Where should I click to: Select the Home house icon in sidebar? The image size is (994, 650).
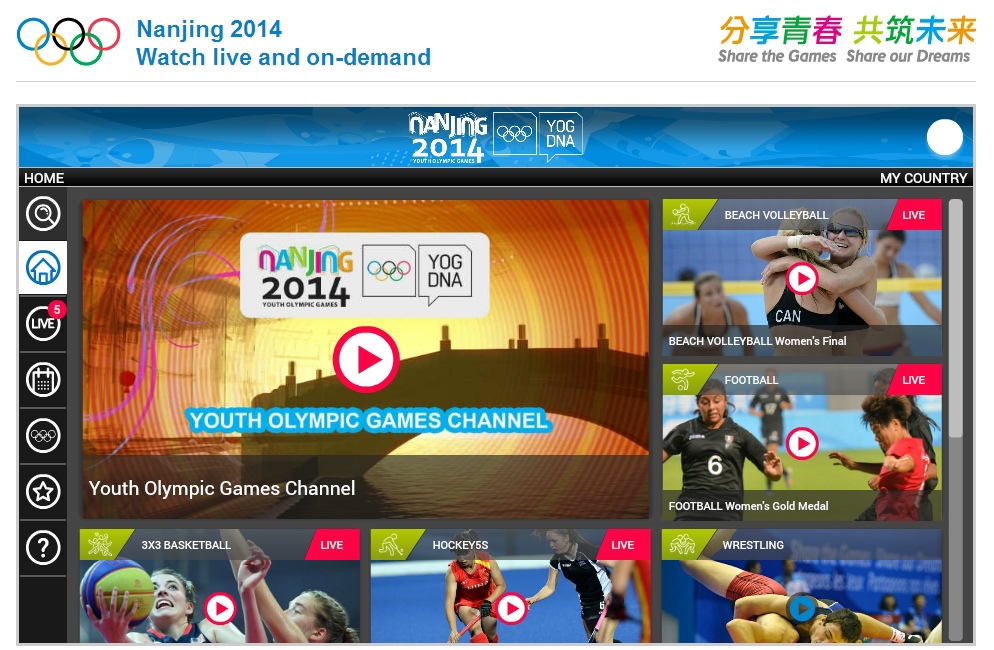(43, 268)
